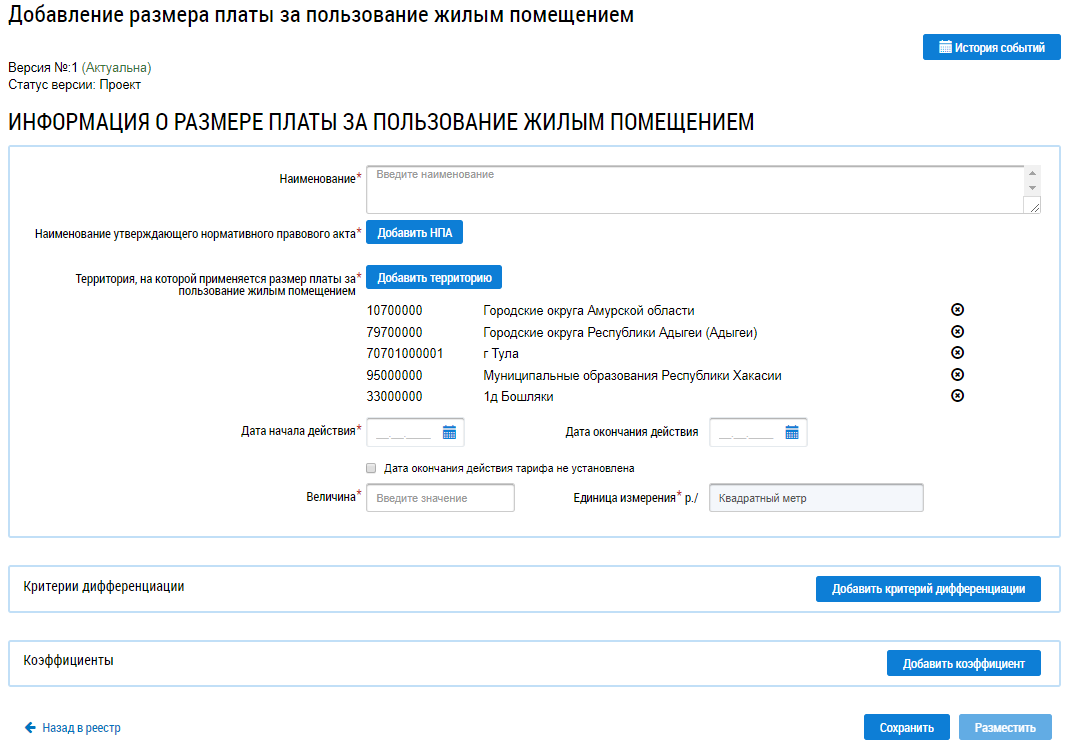Delete the г Тула territory row

[957, 353]
